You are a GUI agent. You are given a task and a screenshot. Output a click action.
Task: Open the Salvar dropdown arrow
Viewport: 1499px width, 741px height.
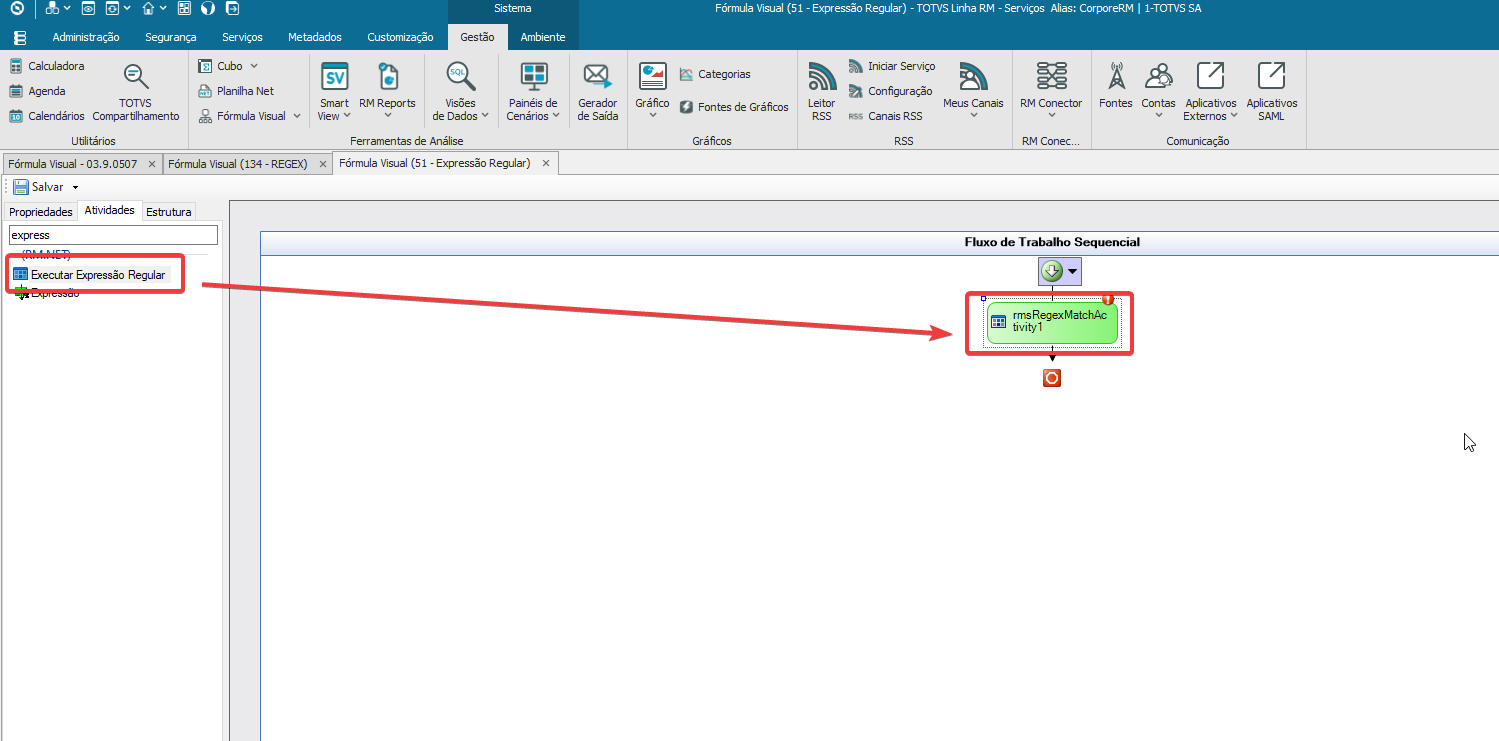(75, 188)
